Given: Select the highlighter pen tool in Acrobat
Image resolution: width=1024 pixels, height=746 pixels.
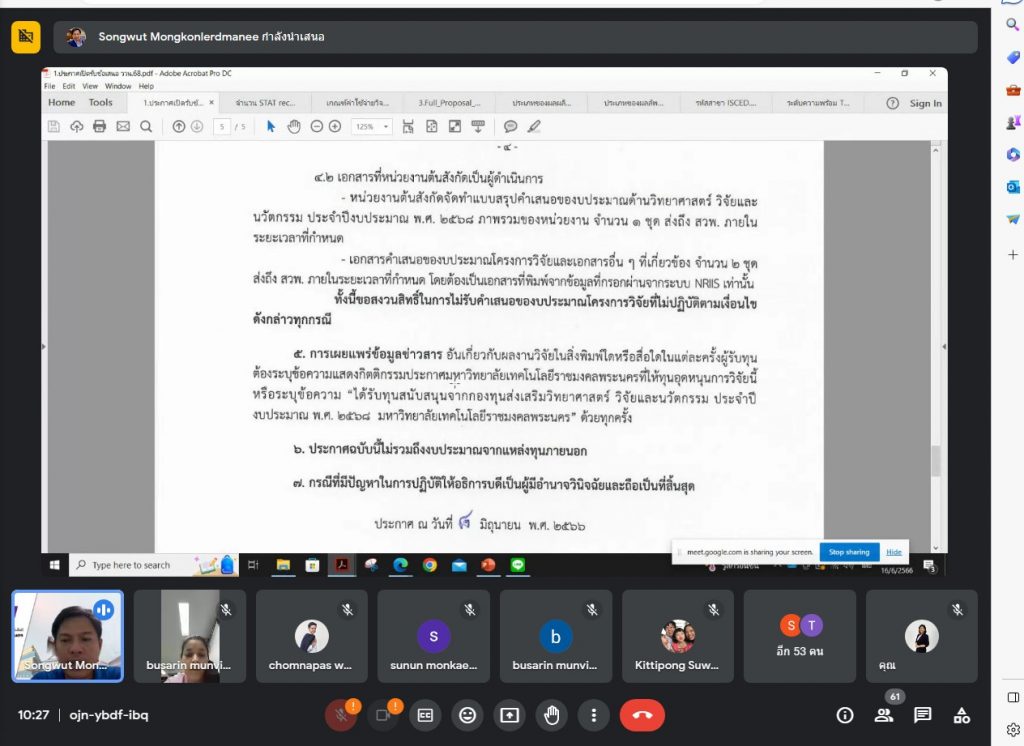Looking at the screenshot, I should click(x=534, y=127).
